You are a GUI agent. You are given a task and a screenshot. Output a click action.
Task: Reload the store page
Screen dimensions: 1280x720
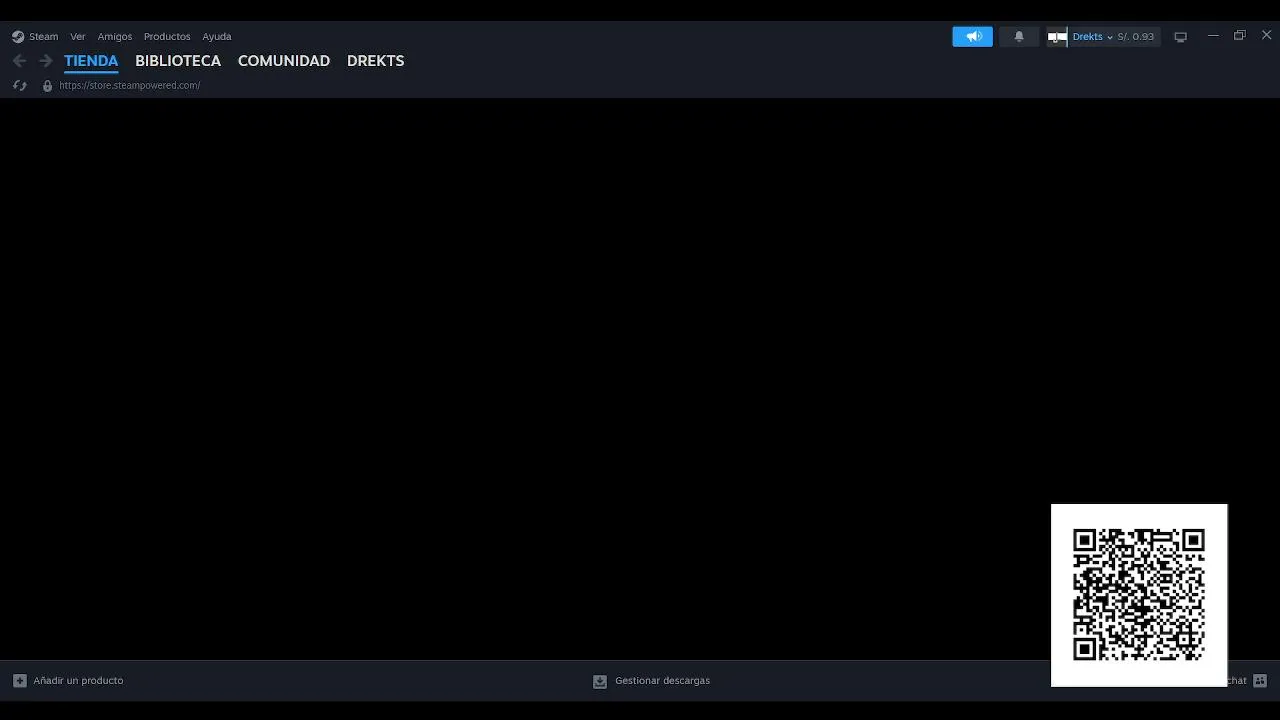point(19,86)
